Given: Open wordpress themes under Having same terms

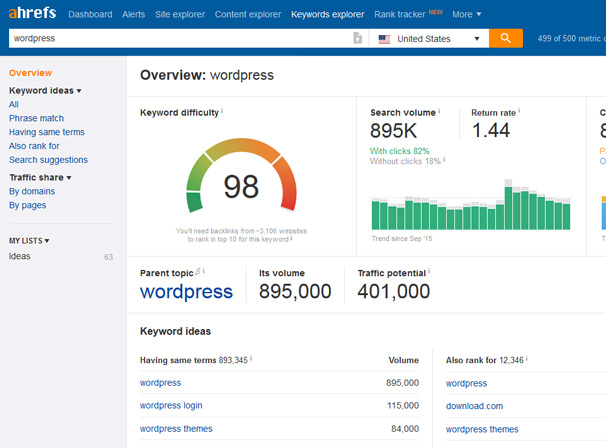Looking at the screenshot, I should [176, 429].
